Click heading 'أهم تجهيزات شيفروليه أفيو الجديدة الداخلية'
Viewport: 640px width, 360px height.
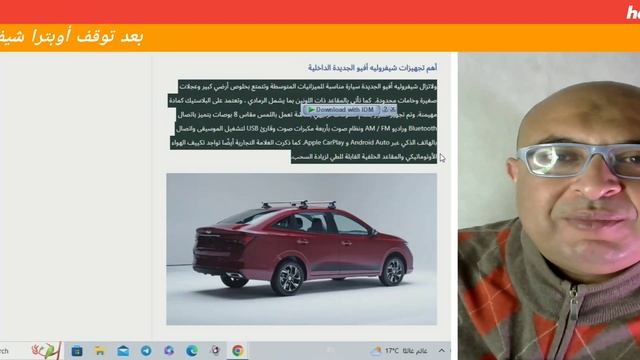[x=372, y=68]
